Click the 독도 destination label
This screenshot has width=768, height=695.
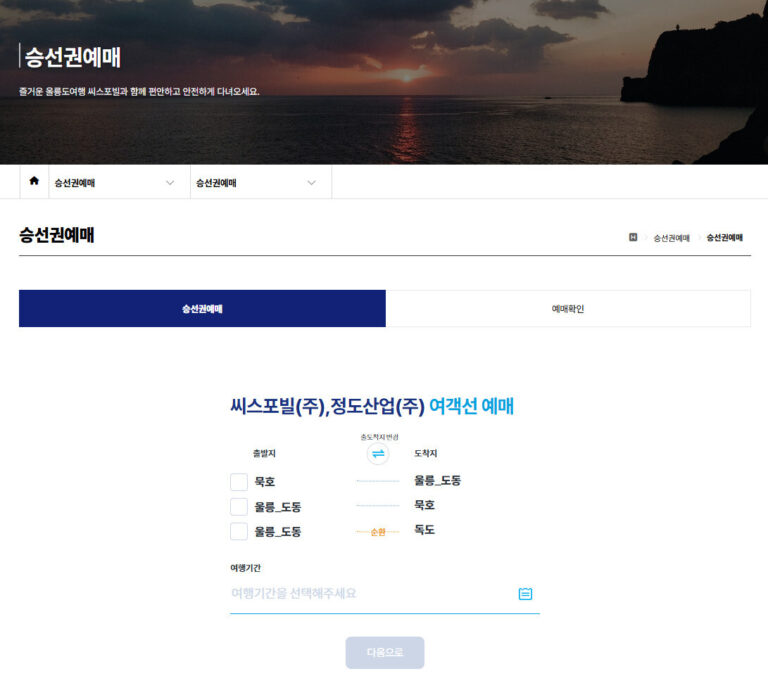coord(425,529)
